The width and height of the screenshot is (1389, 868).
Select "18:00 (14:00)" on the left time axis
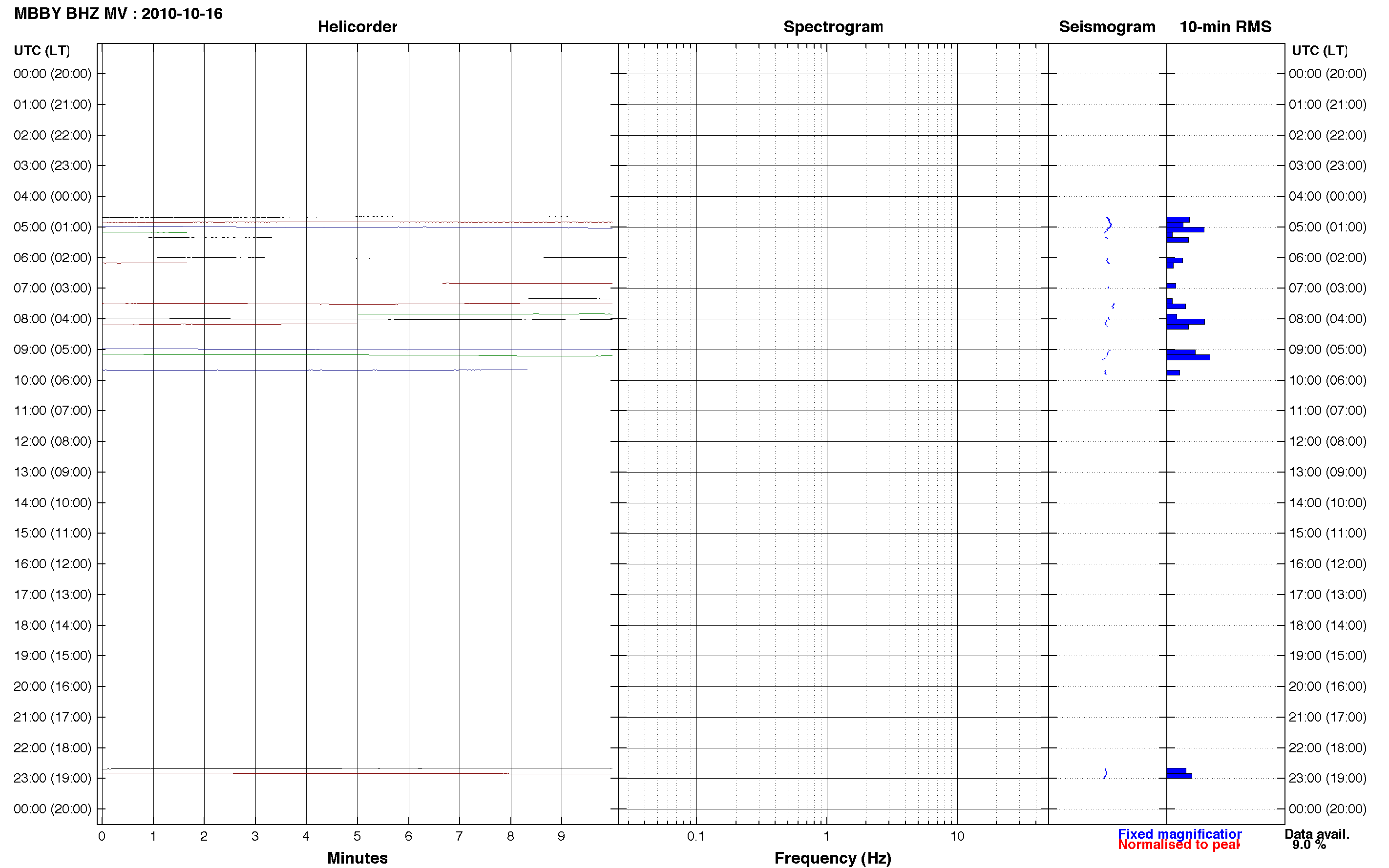[x=52, y=625]
